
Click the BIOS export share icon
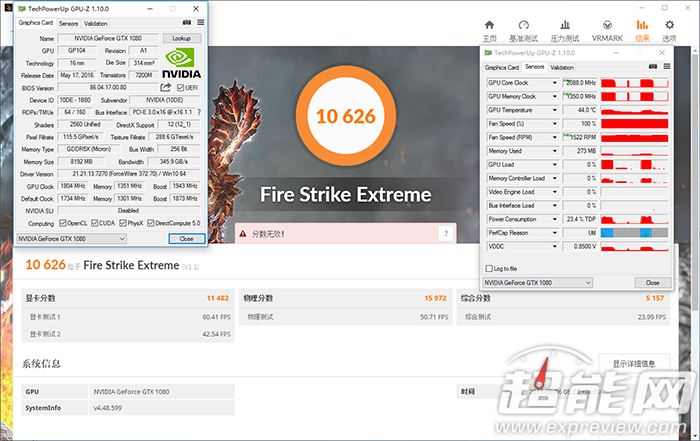click(x=166, y=87)
